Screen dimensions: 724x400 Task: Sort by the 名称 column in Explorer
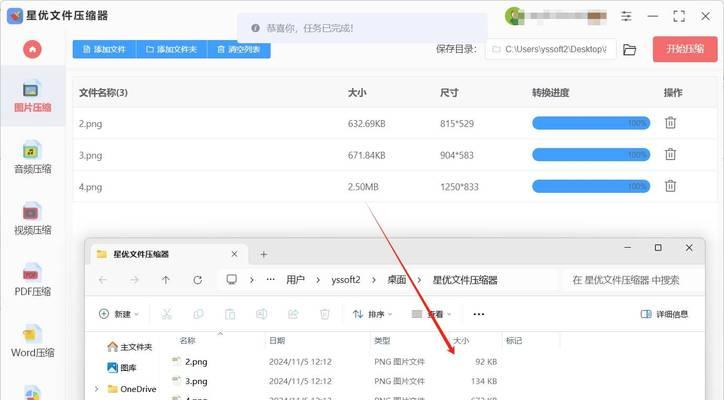pyautogui.click(x=187, y=340)
